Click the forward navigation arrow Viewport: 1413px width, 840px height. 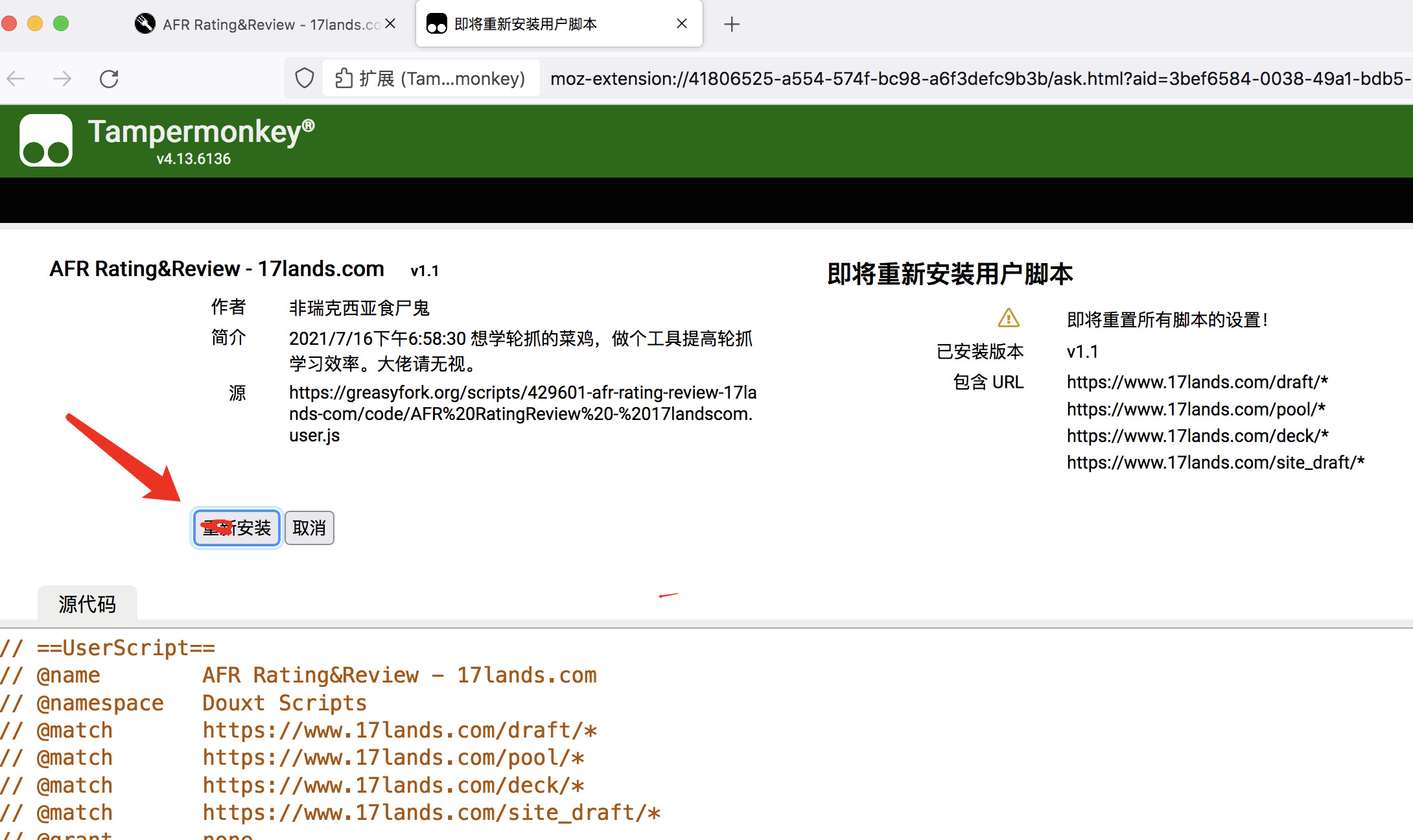62,78
